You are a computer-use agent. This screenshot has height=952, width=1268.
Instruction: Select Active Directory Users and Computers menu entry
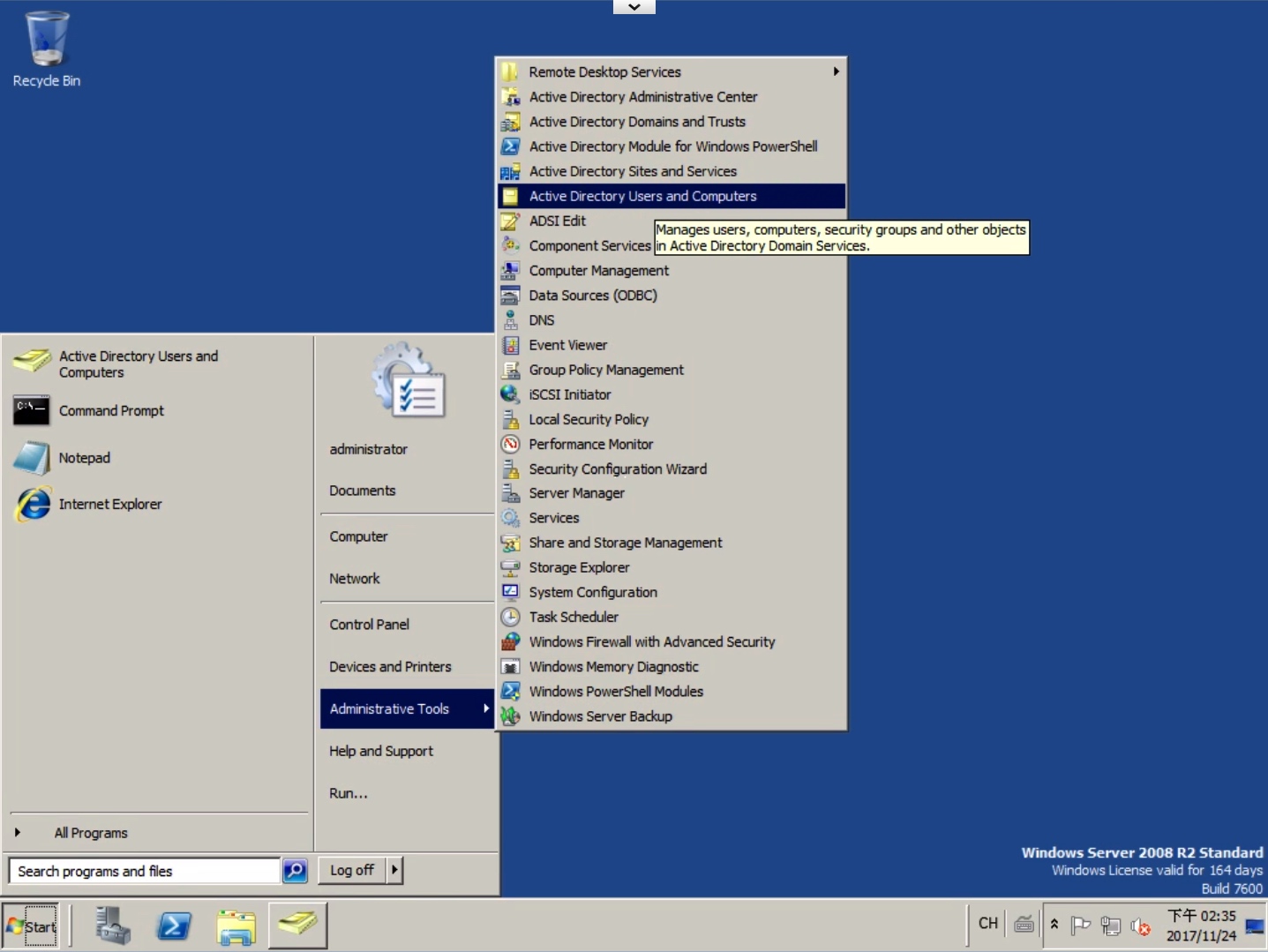click(x=671, y=196)
